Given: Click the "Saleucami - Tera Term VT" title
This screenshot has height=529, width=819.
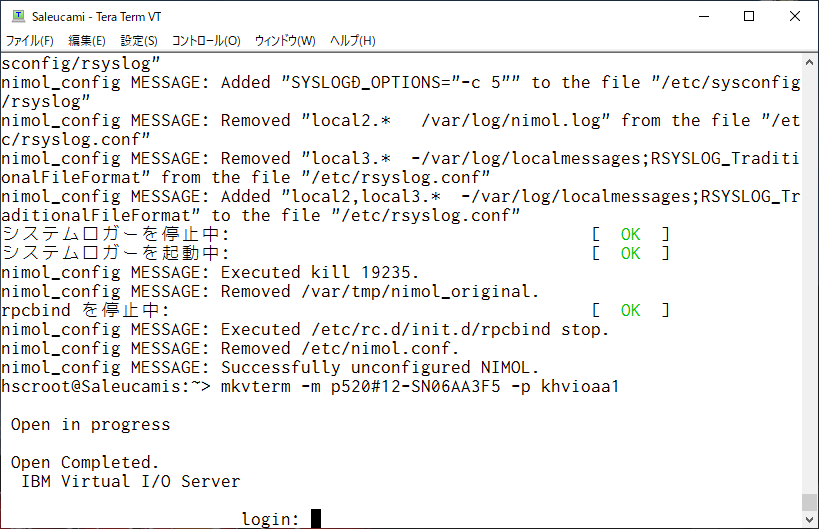Looking at the screenshot, I should tap(97, 17).
